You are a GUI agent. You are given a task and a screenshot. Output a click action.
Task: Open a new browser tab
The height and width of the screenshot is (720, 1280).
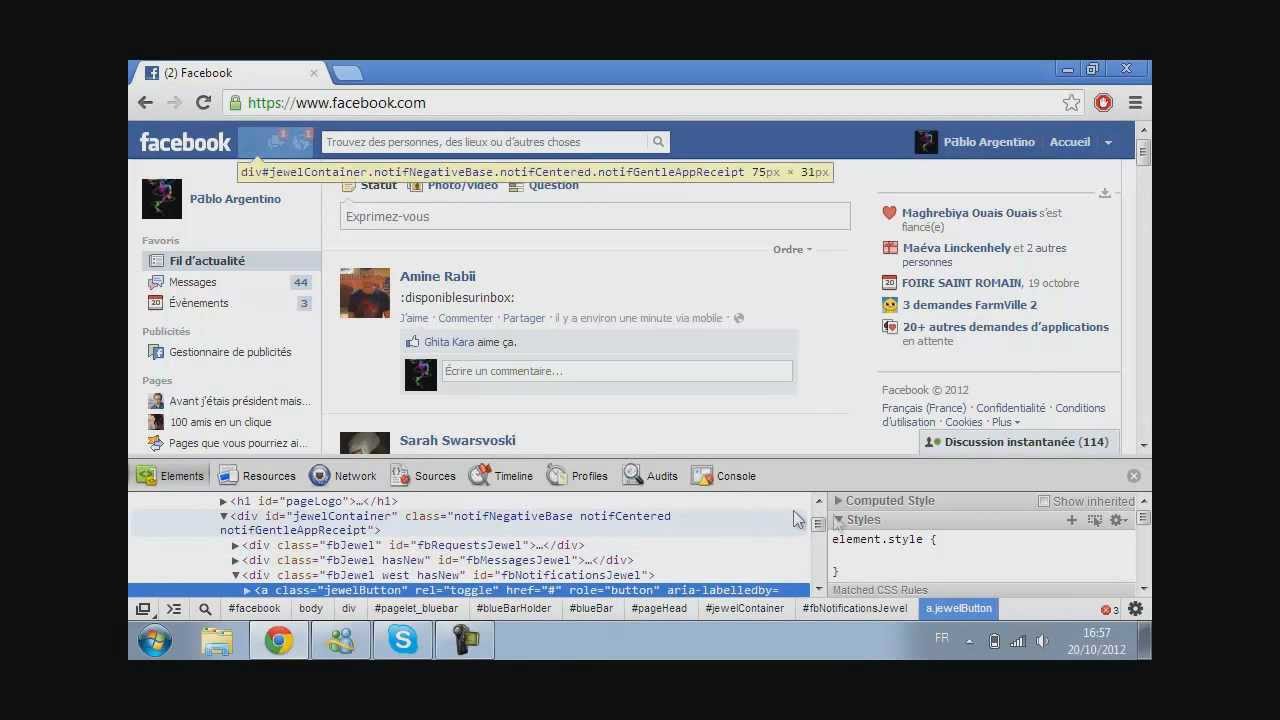[x=346, y=73]
